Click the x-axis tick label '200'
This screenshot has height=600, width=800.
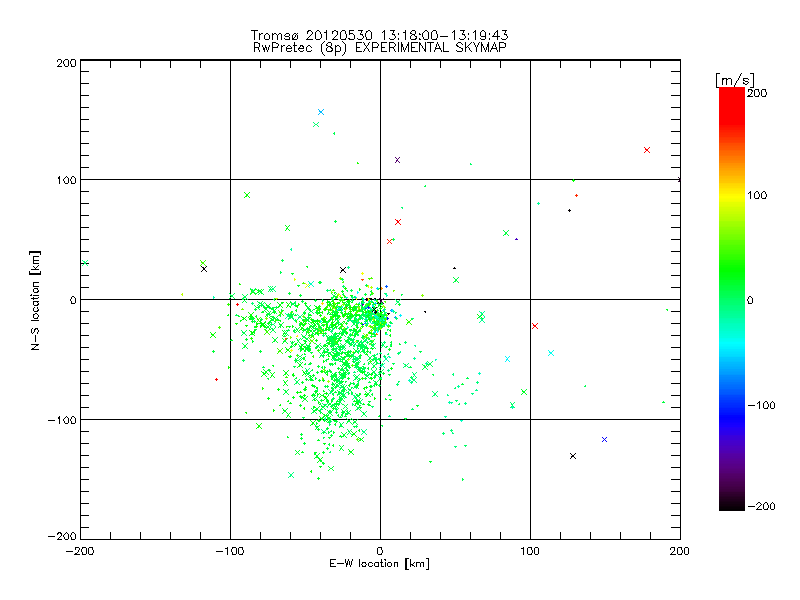click(x=680, y=551)
